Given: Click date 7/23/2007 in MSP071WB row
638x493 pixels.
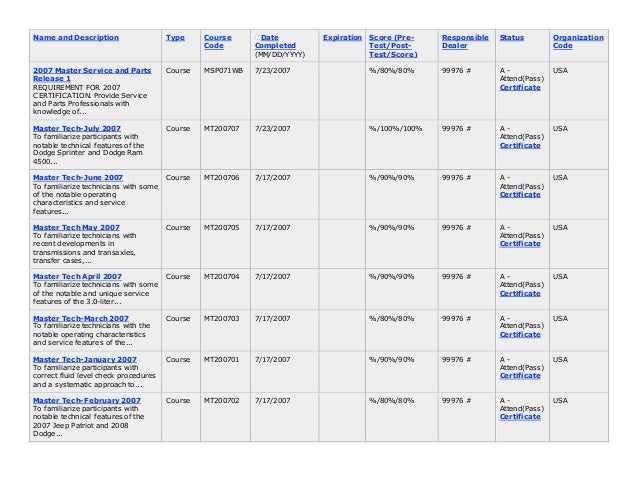Looking at the screenshot, I should (x=273, y=70).
